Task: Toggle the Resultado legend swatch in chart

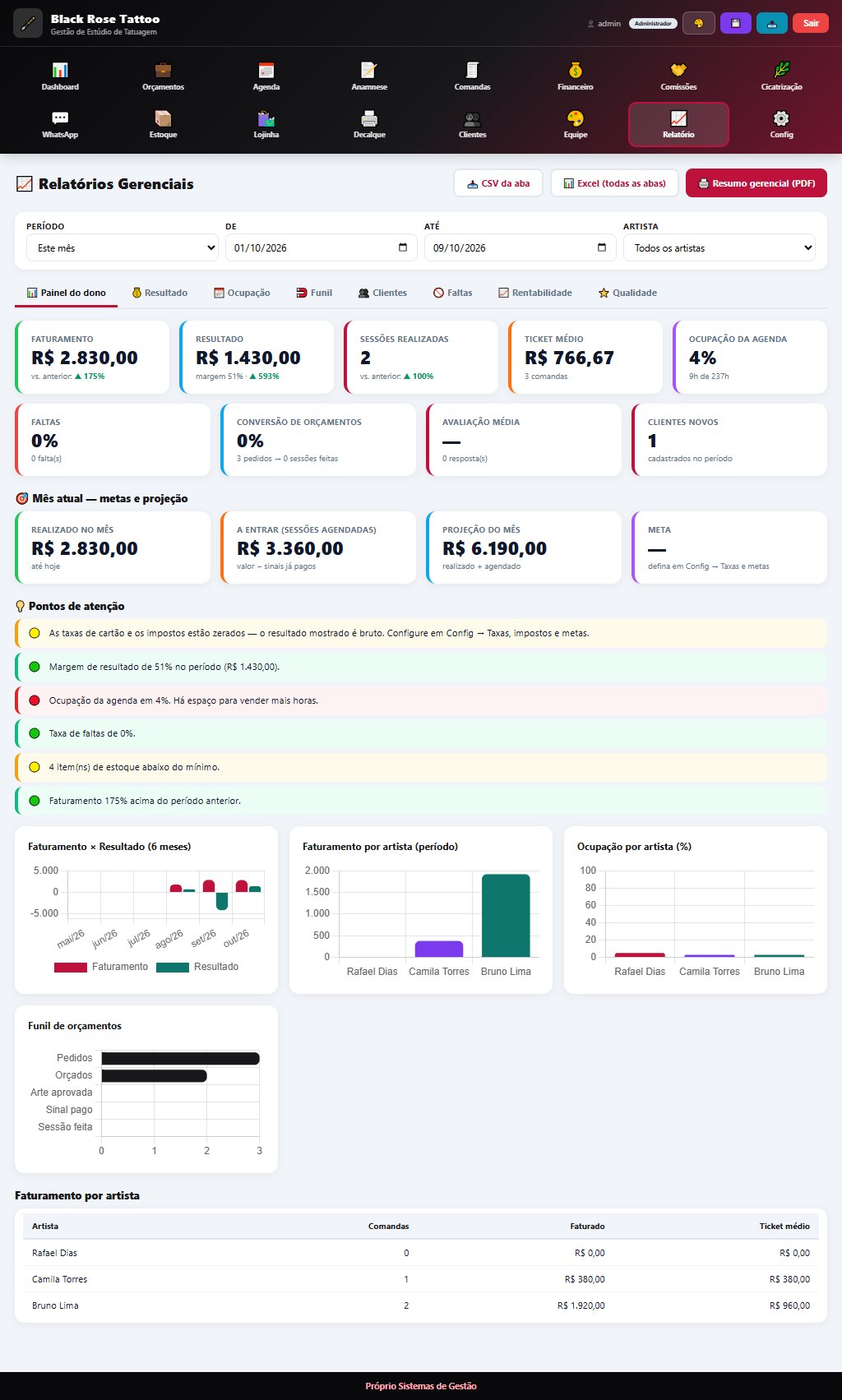Action: click(173, 967)
